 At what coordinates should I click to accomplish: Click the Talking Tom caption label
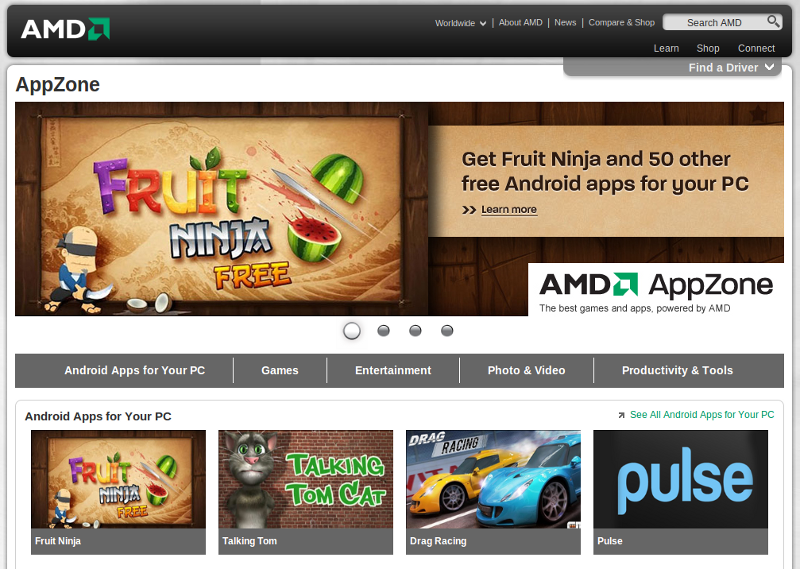[249, 541]
